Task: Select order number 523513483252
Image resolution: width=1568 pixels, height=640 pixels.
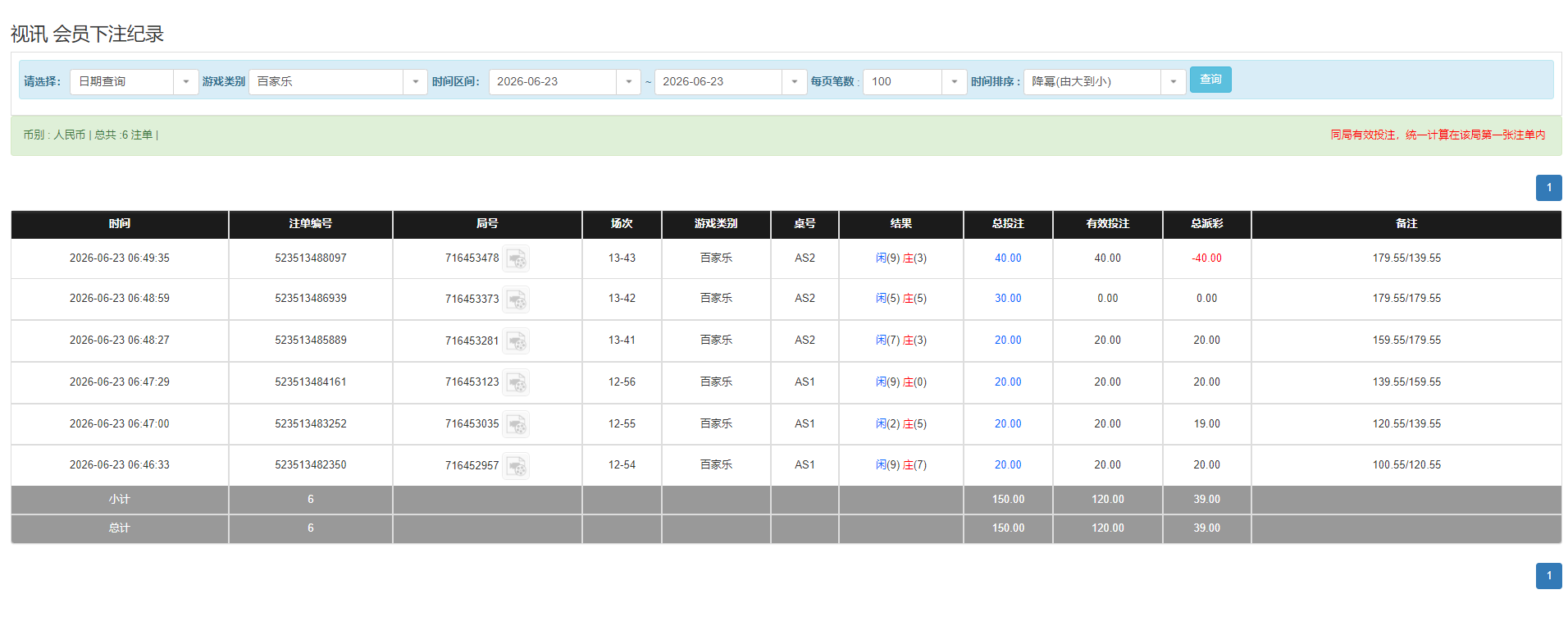Action: [x=311, y=424]
